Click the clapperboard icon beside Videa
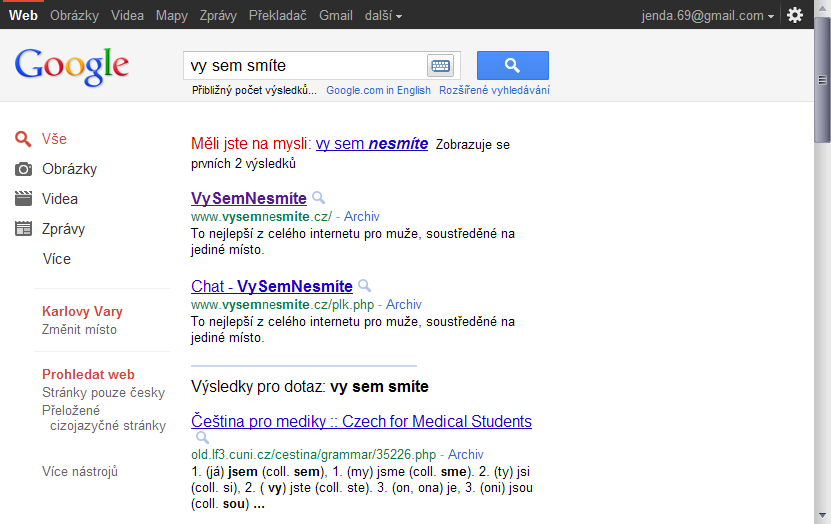This screenshot has height=524, width=831. 23,199
